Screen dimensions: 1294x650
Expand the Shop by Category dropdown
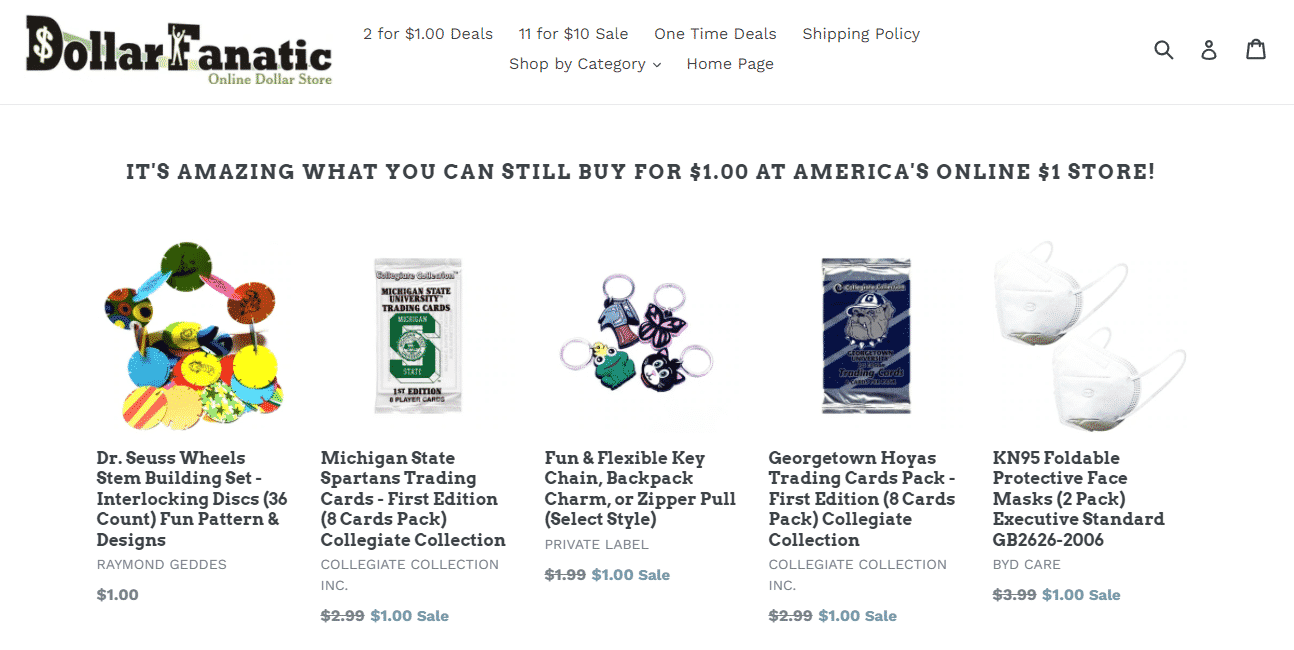[584, 63]
